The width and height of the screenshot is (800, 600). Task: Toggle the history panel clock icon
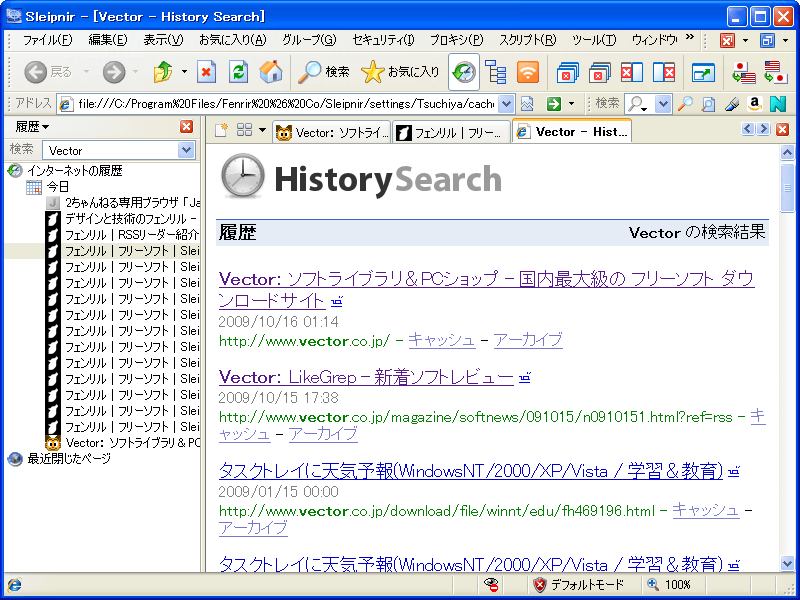point(464,72)
